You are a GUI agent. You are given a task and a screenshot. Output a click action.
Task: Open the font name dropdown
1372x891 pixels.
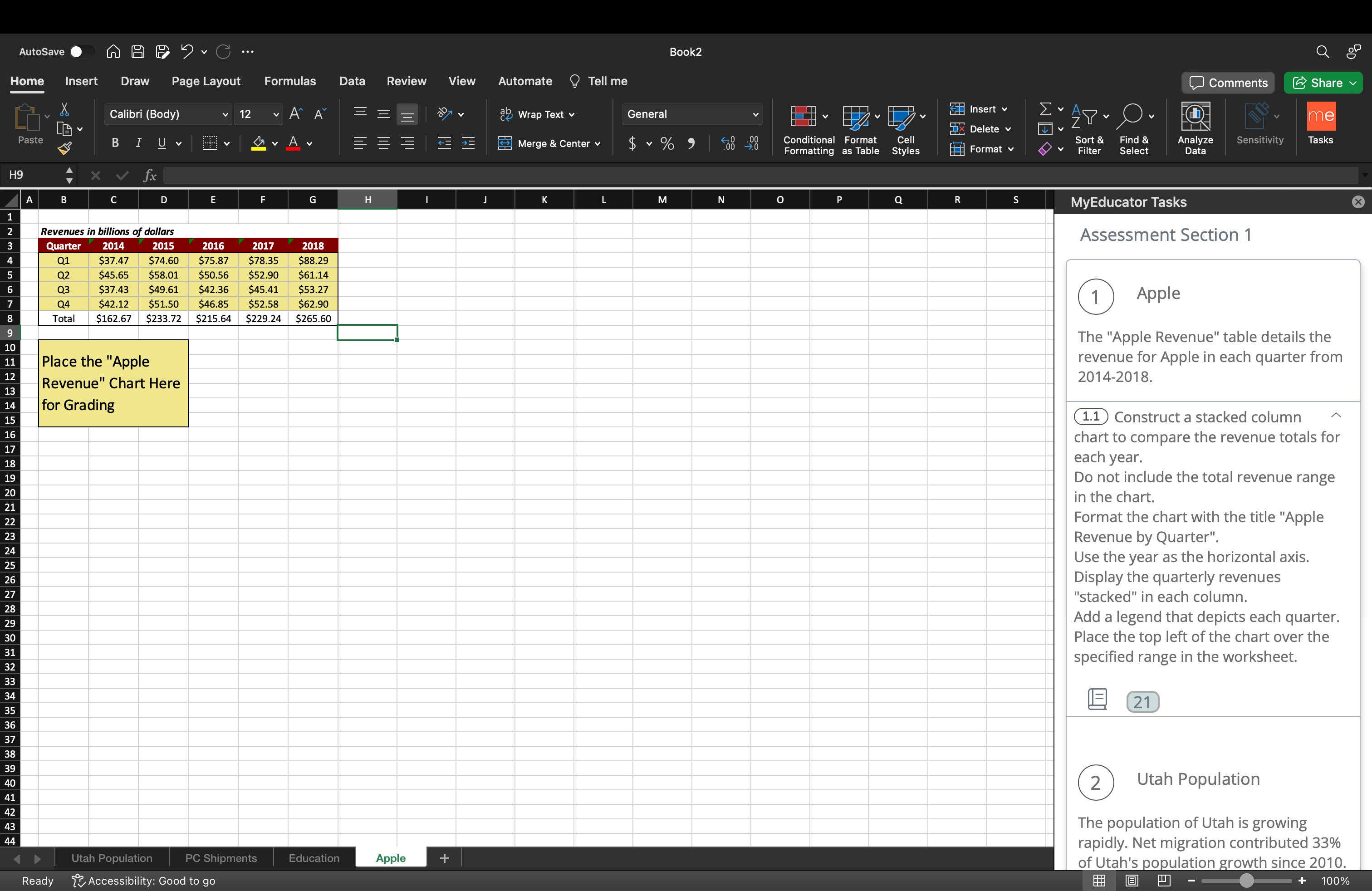tap(225, 115)
